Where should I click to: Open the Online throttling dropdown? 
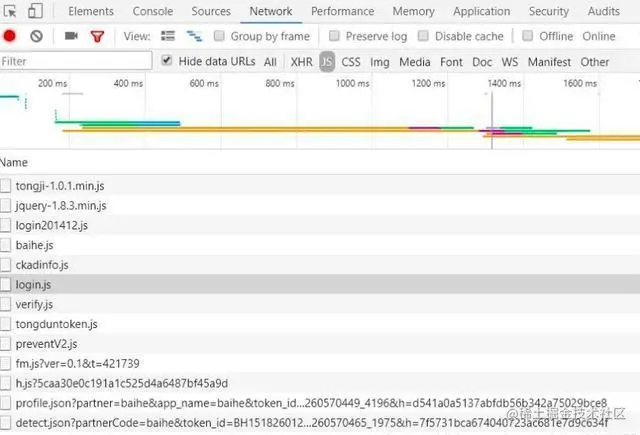point(599,36)
